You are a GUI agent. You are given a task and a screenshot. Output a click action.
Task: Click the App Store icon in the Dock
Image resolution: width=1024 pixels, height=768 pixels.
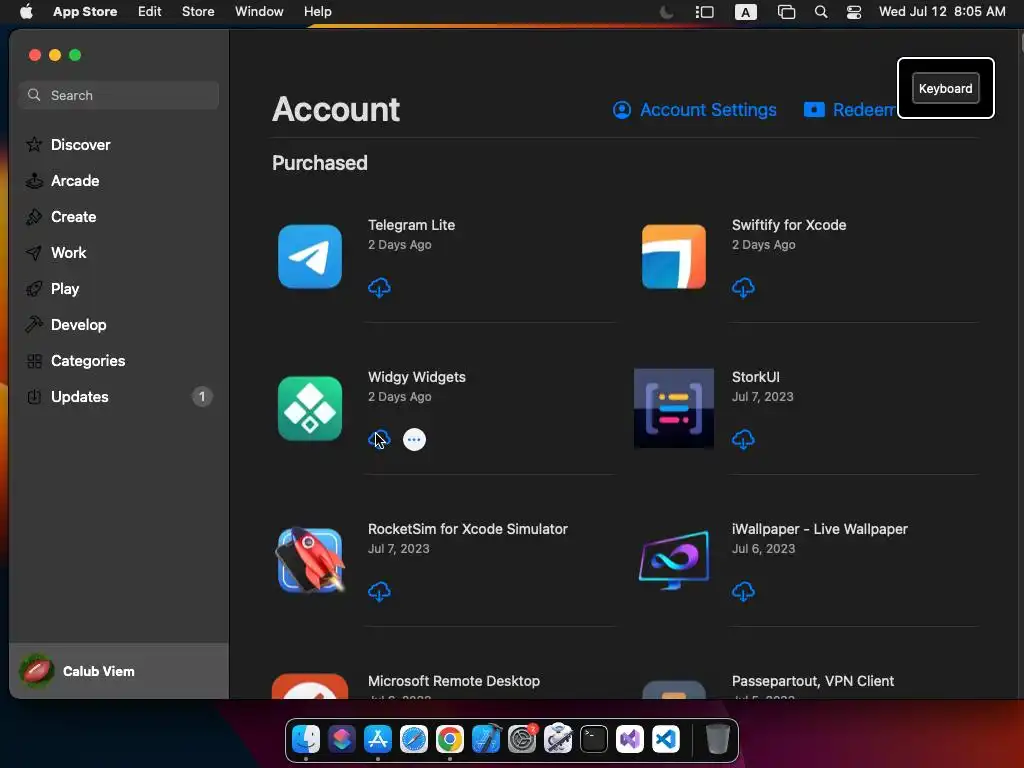point(377,739)
